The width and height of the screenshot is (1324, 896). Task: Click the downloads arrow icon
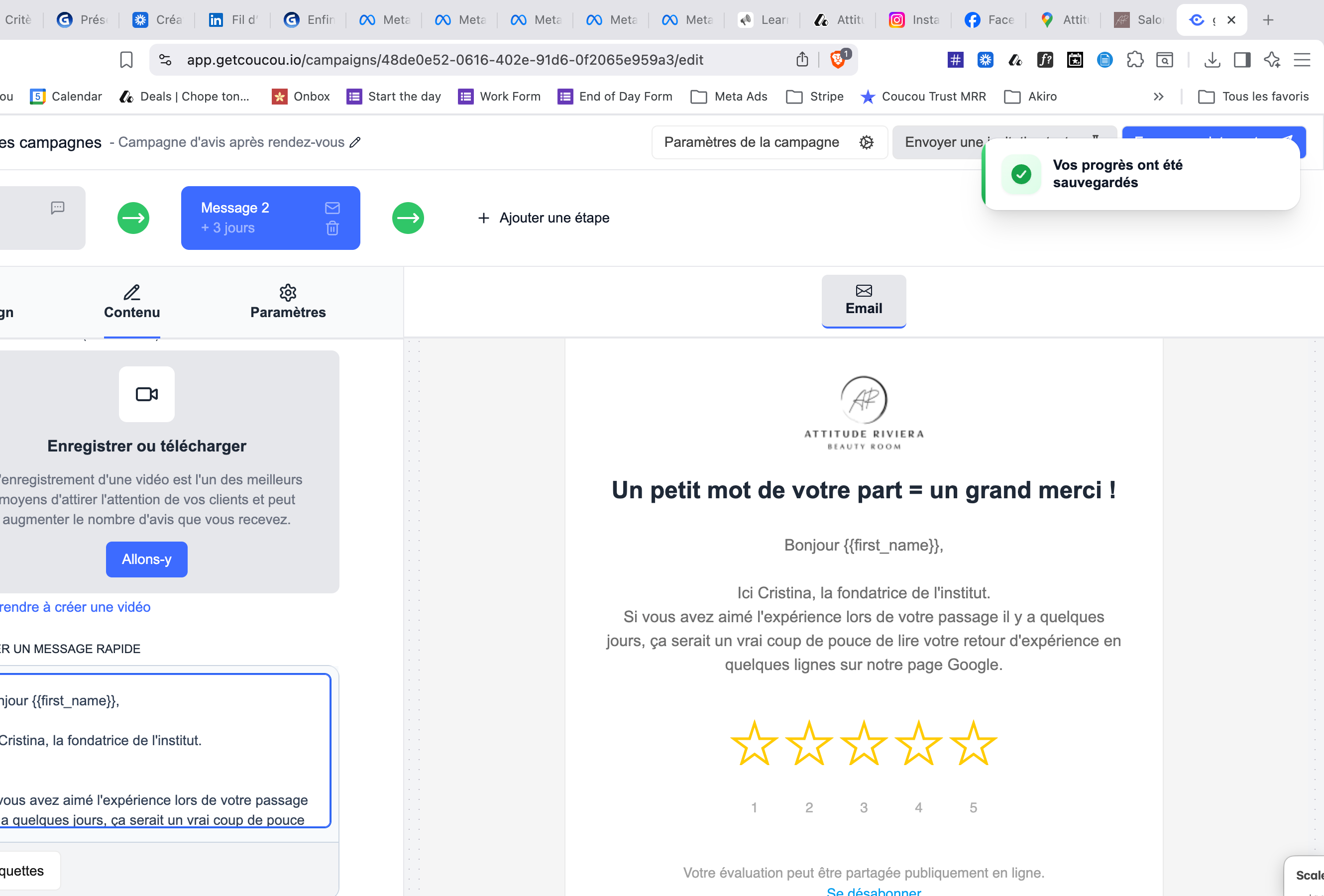click(x=1213, y=60)
